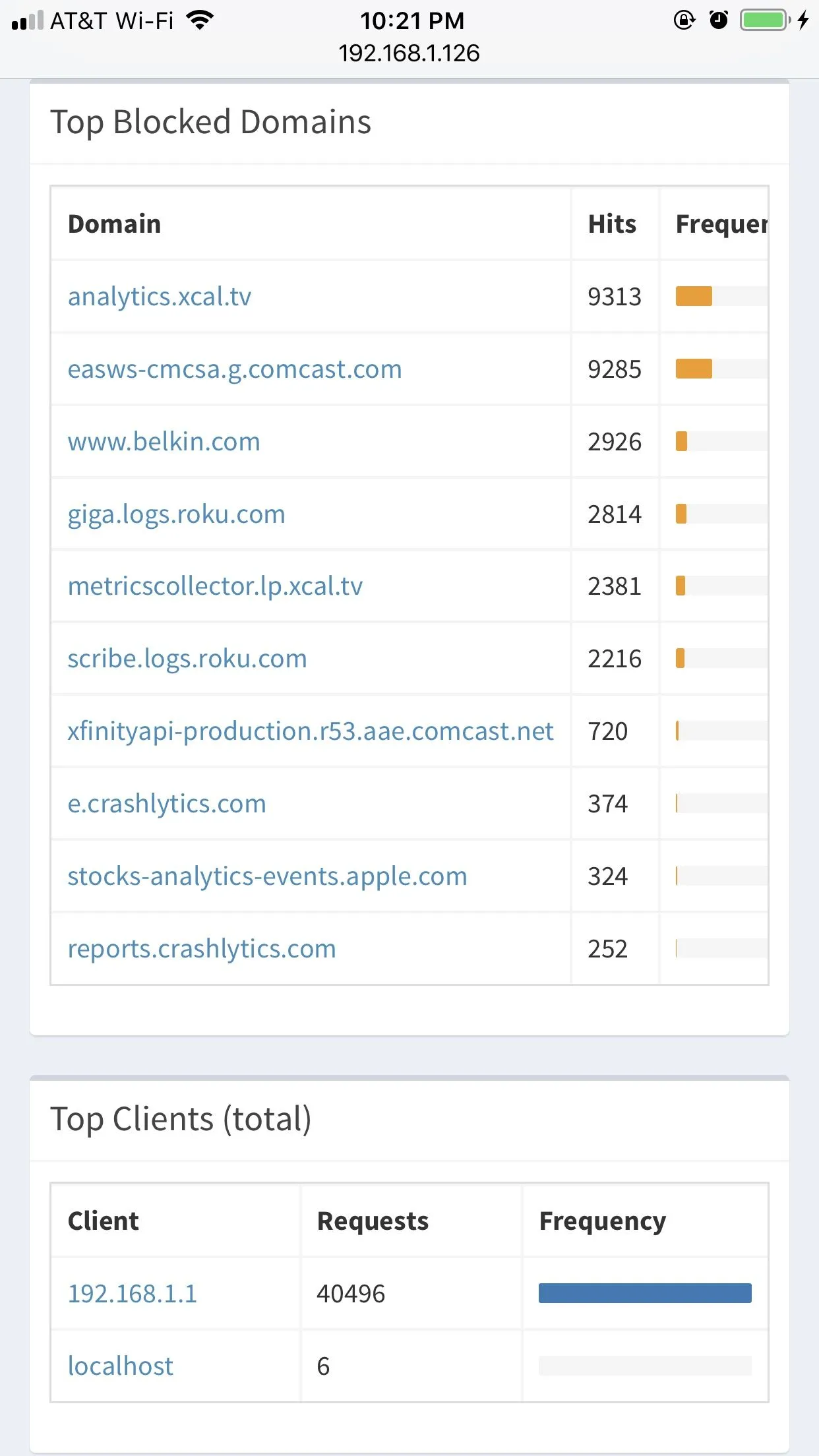Click the blue frequency bar for 192.168.1.1
Screen dimensions: 819x1456
coord(645,1294)
